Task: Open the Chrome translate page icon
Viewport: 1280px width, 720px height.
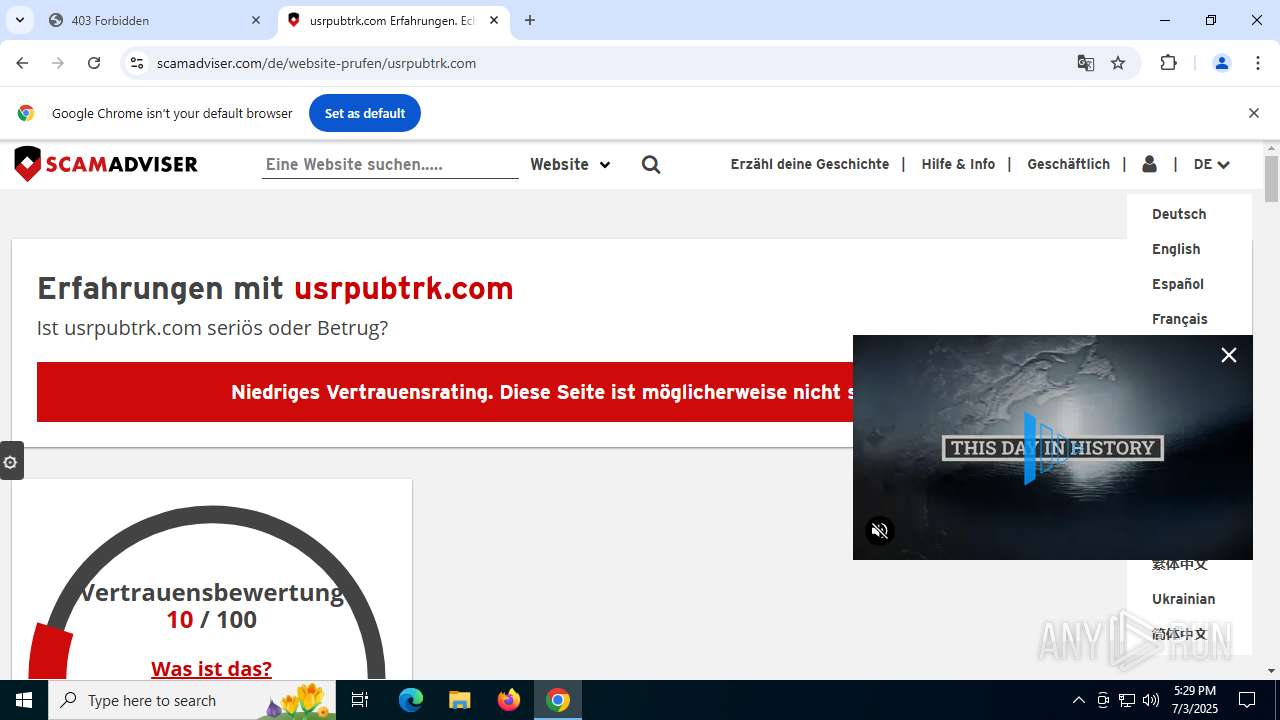Action: tap(1086, 63)
